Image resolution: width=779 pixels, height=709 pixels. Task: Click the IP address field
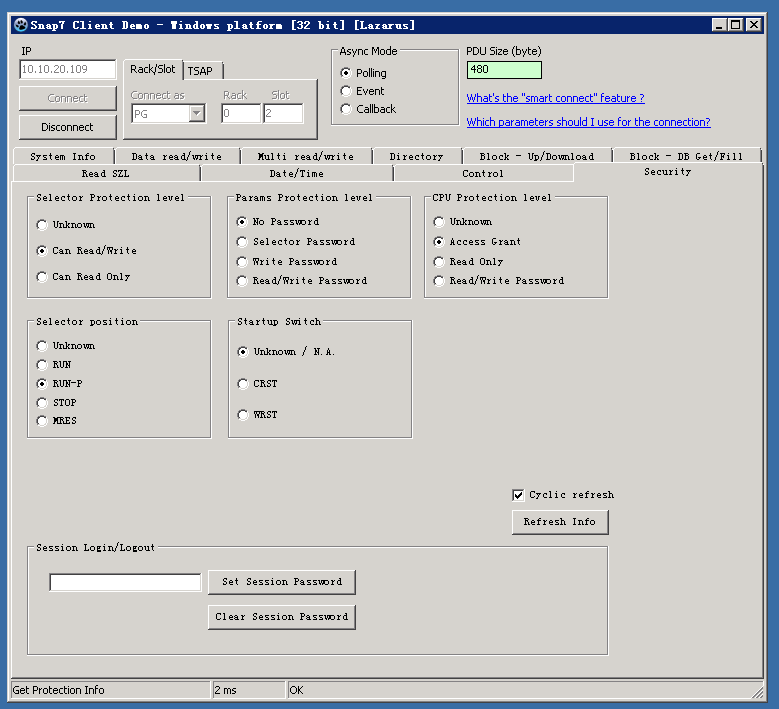pos(68,69)
